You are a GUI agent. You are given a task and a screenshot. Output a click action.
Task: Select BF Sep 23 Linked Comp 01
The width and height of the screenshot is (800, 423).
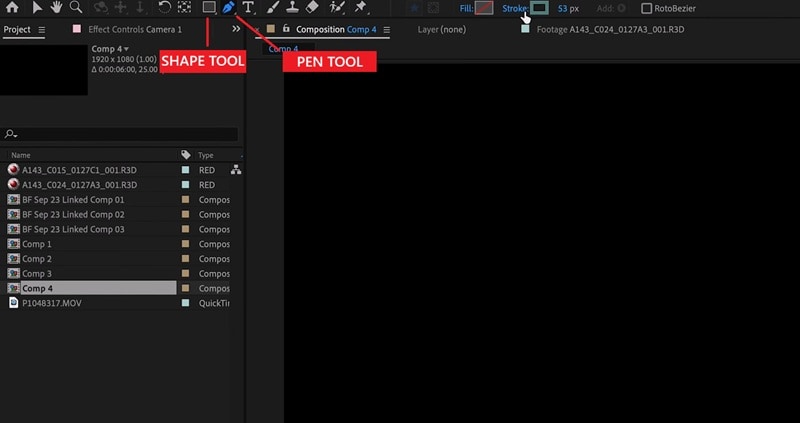pos(73,200)
